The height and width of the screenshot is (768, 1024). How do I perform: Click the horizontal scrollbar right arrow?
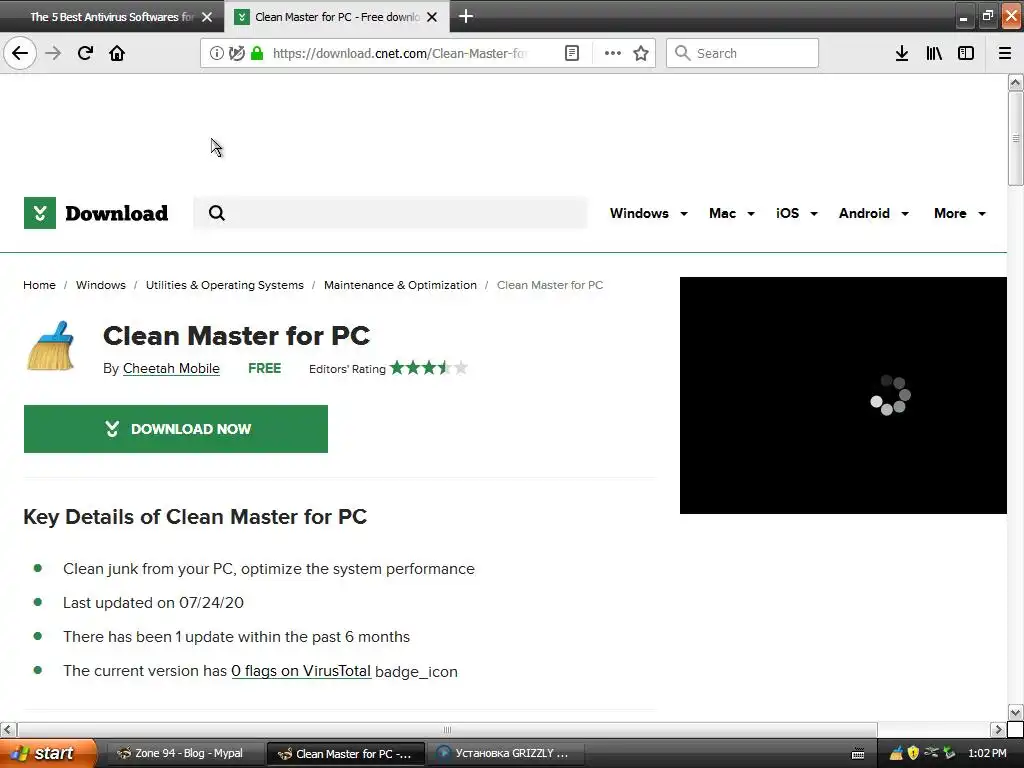(999, 729)
